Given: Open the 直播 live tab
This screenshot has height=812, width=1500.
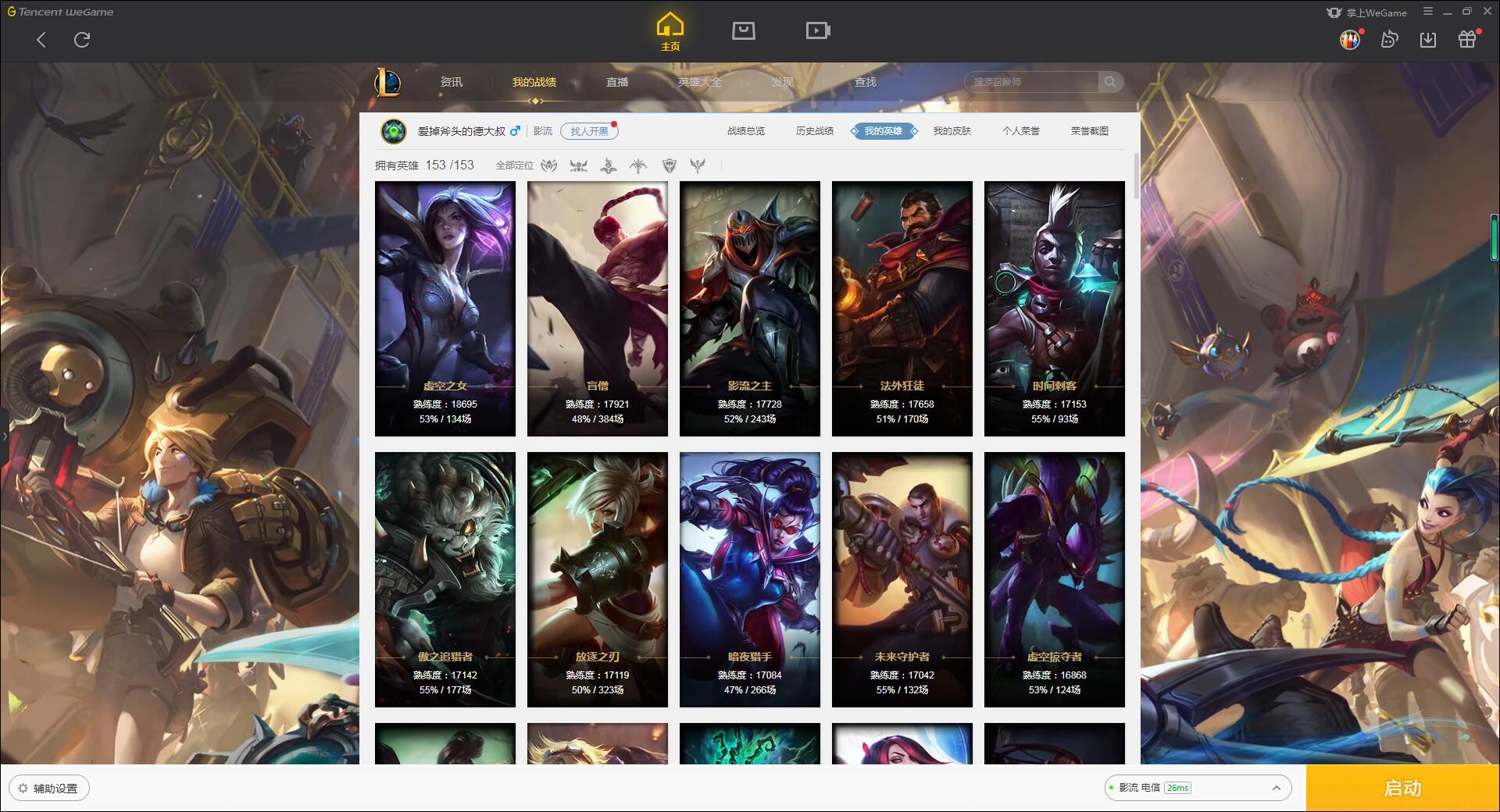Looking at the screenshot, I should pos(617,82).
